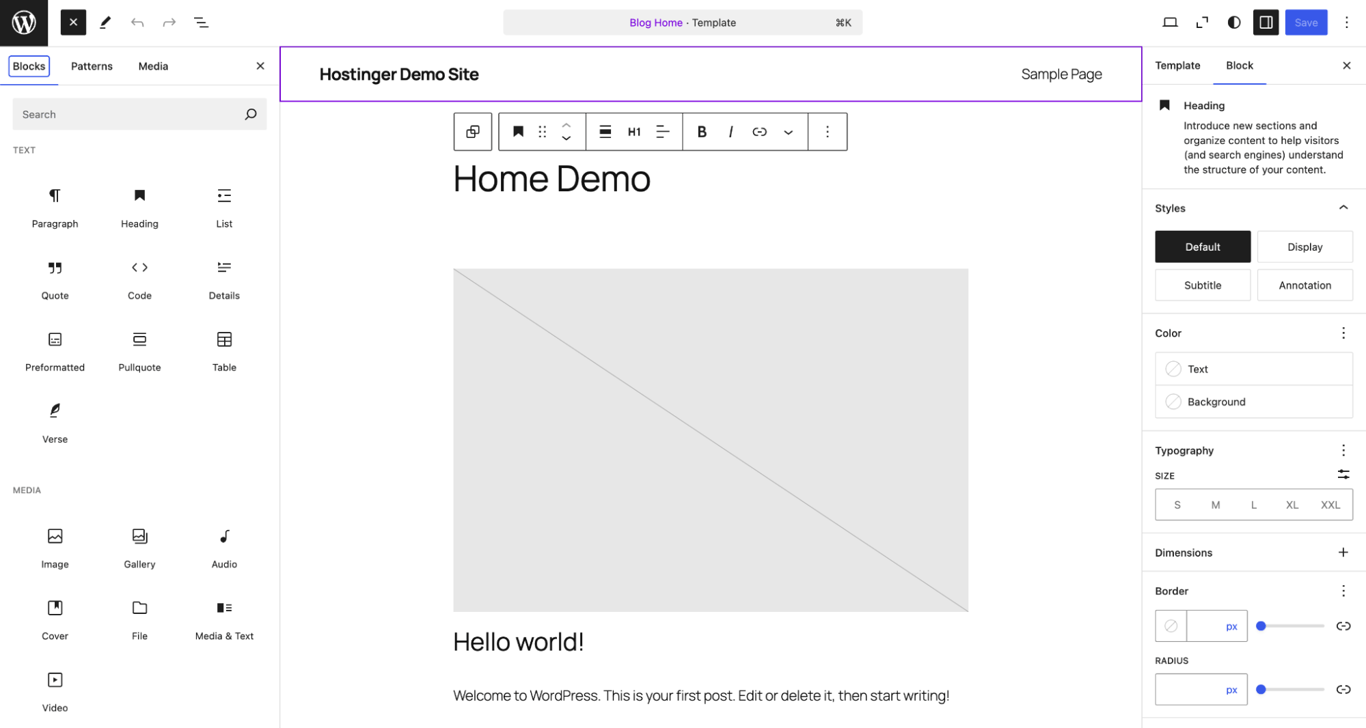Toggle bold formatting in block toolbar
This screenshot has width=1366, height=728.
(x=701, y=131)
